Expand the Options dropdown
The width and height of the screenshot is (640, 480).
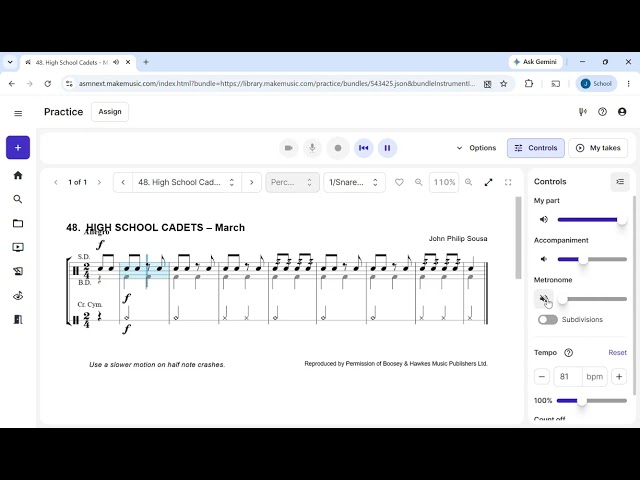click(x=476, y=148)
